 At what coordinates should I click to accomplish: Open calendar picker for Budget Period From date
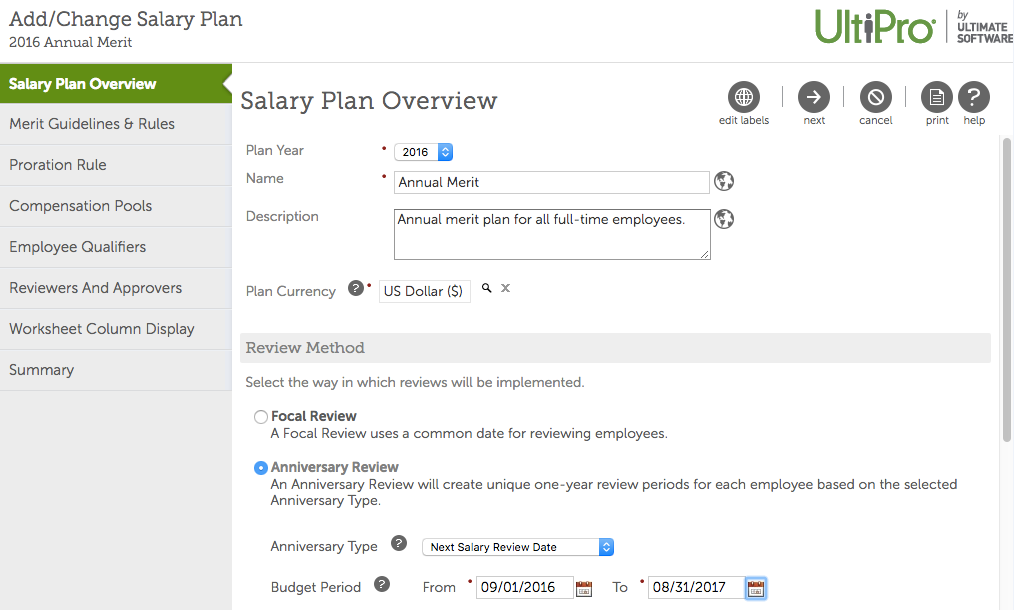pos(584,588)
